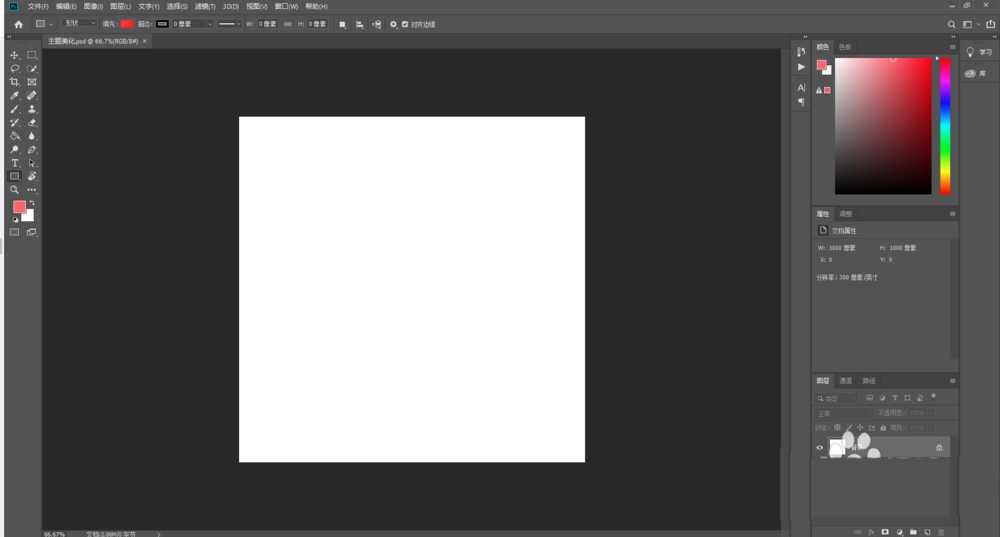This screenshot has height=537, width=1000.
Task: Toggle the 对齐边缘 checkbox
Action: (405, 24)
